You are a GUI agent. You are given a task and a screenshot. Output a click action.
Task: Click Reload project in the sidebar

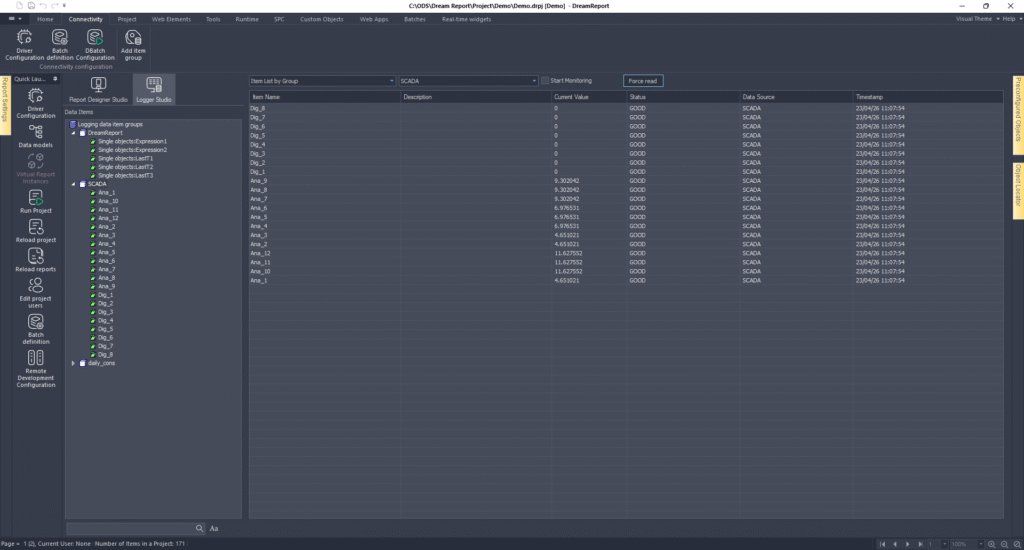tap(36, 231)
